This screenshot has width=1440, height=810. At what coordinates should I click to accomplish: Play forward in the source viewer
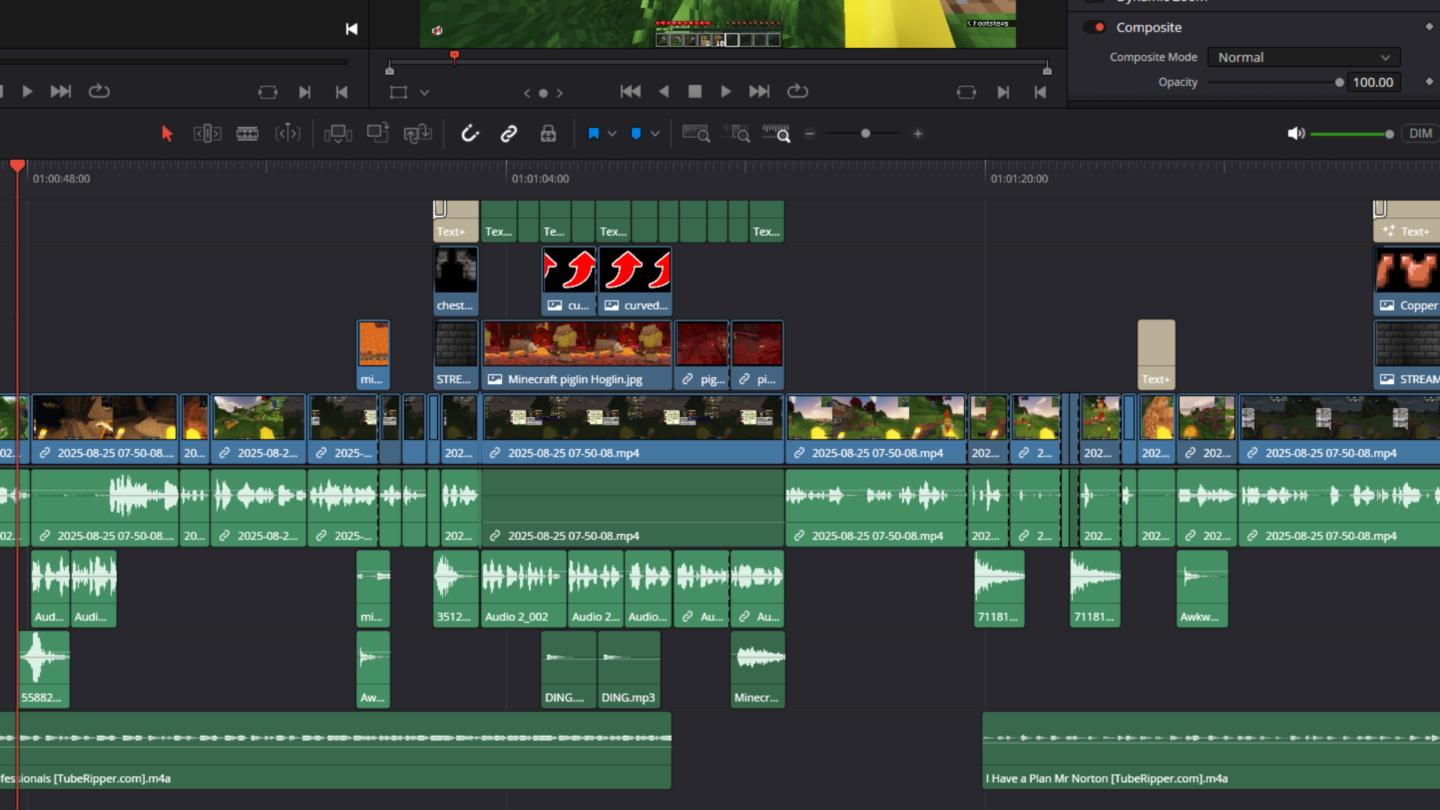tap(27, 91)
